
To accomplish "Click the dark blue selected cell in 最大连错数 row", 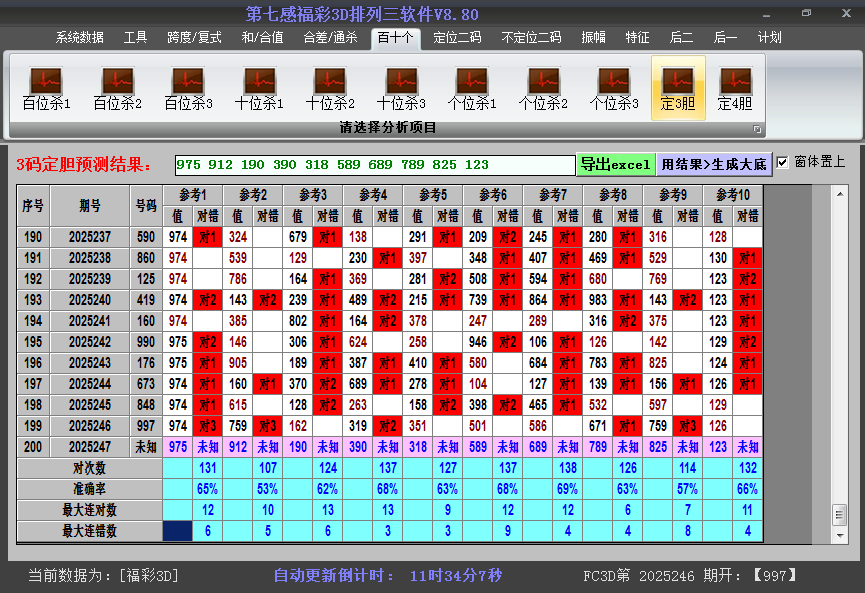I will tap(178, 531).
